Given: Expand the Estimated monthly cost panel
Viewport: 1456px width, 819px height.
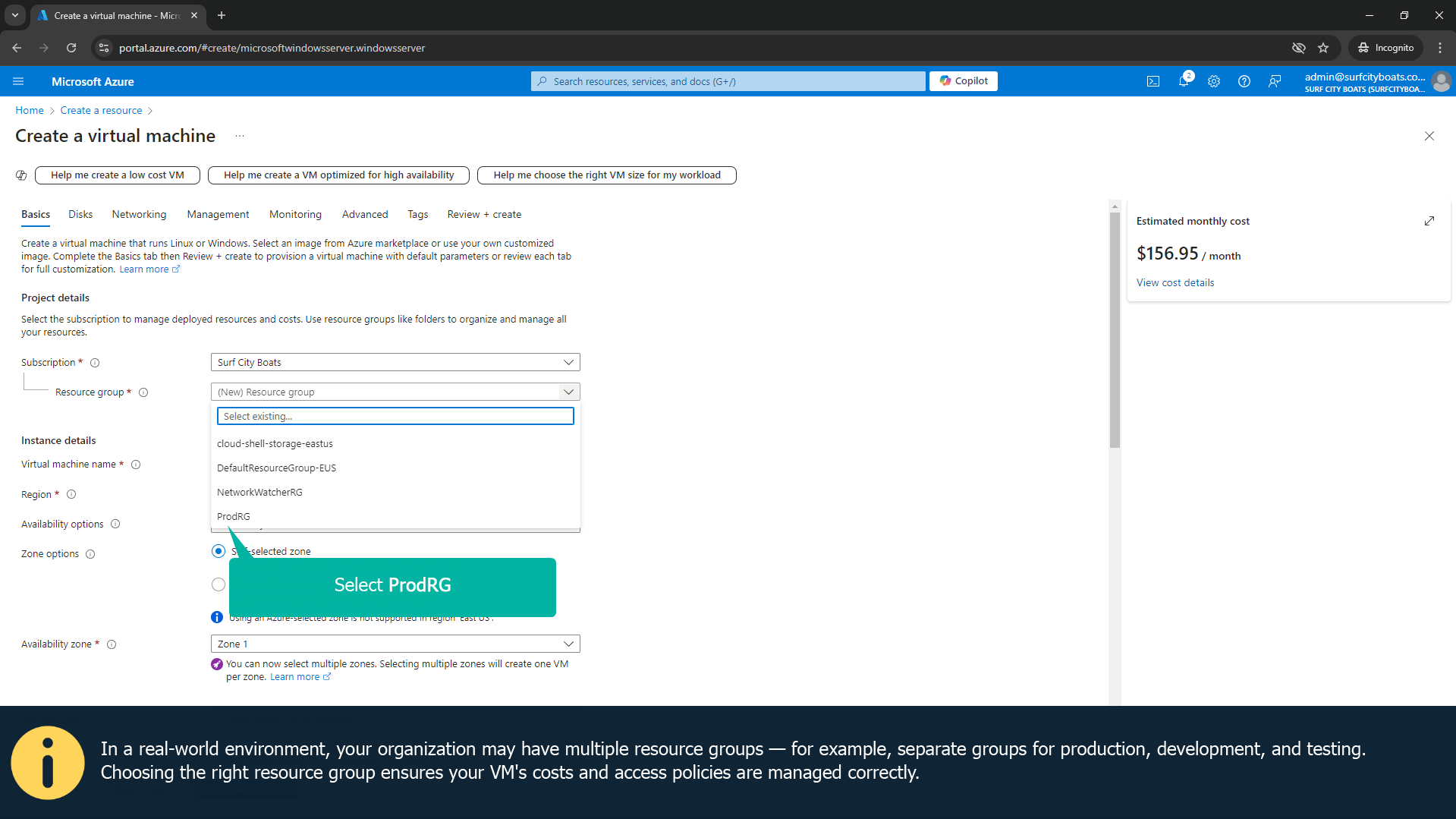Looking at the screenshot, I should point(1429,221).
